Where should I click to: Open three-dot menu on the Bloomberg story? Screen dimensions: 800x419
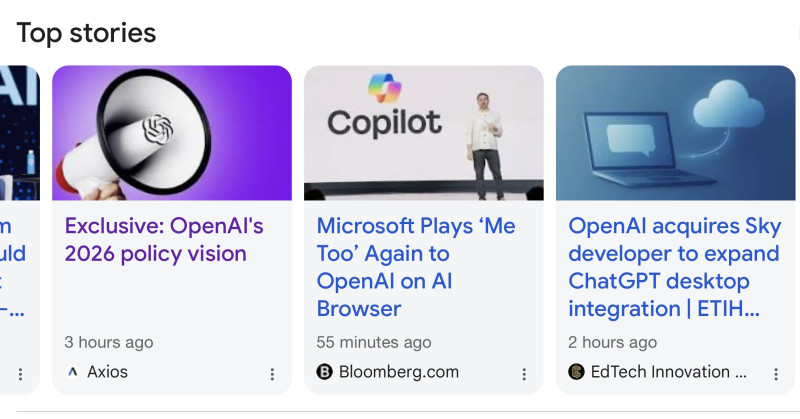tap(524, 374)
